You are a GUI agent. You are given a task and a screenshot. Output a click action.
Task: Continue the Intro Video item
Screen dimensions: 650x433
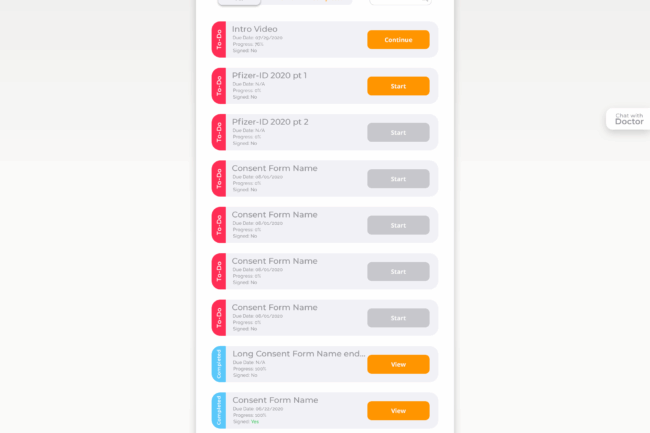[398, 40]
